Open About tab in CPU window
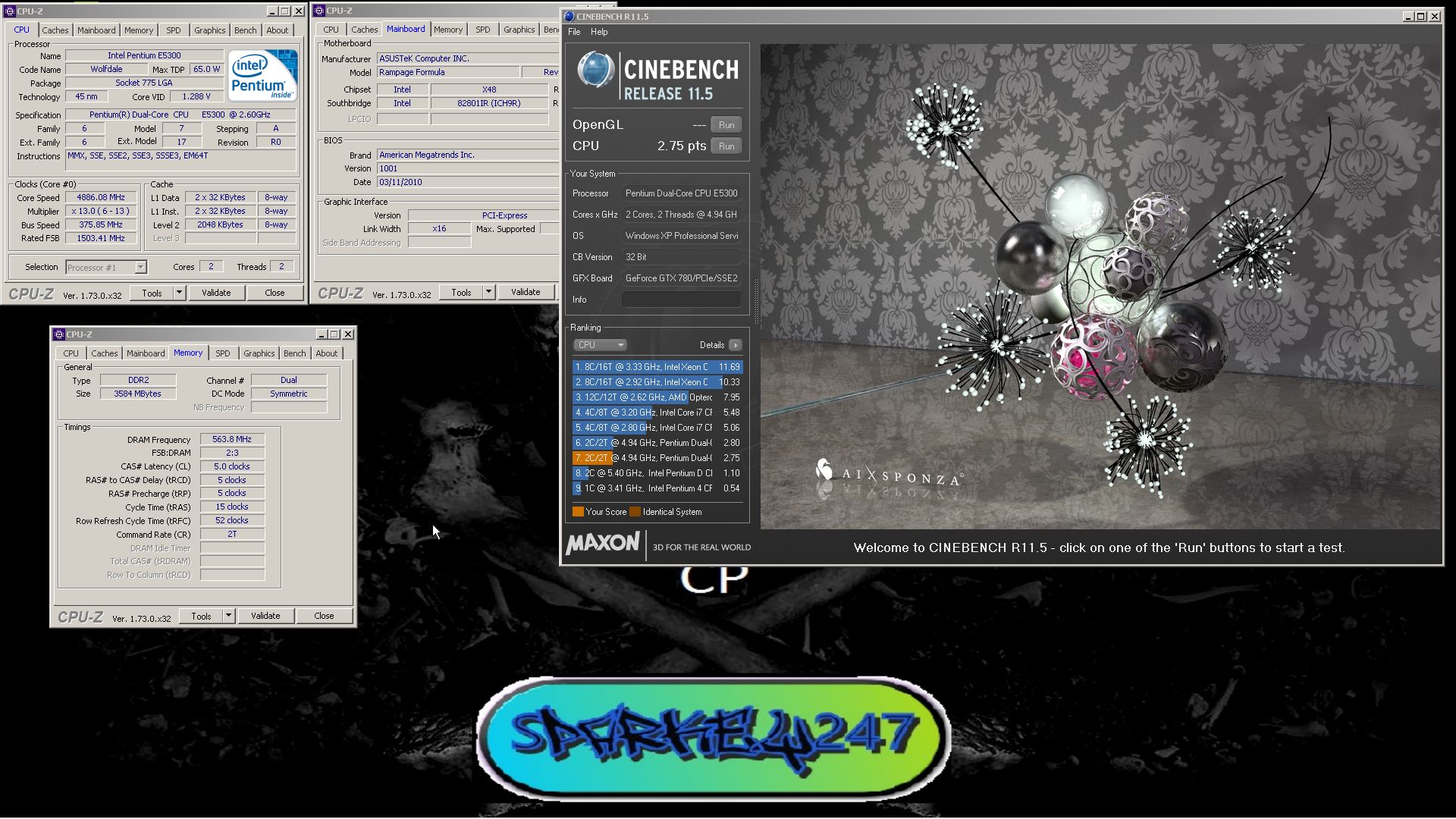 278,30
